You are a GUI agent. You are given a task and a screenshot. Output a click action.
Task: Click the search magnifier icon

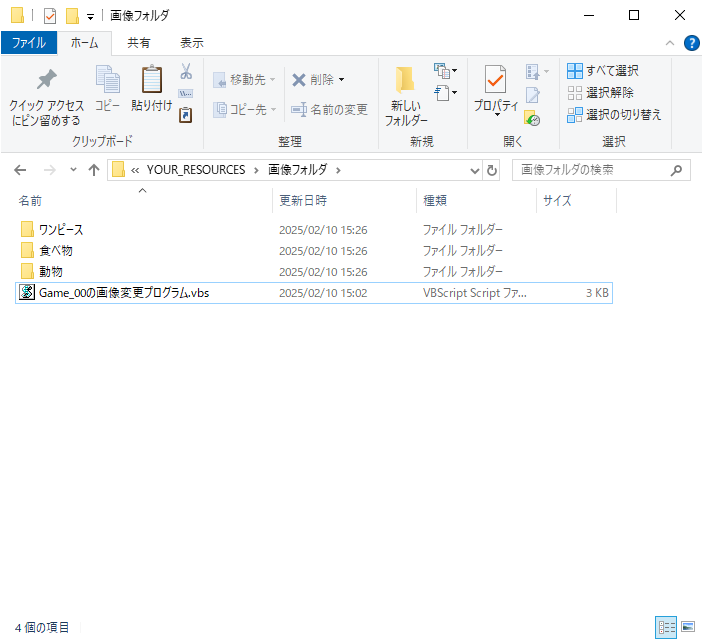pos(676,170)
